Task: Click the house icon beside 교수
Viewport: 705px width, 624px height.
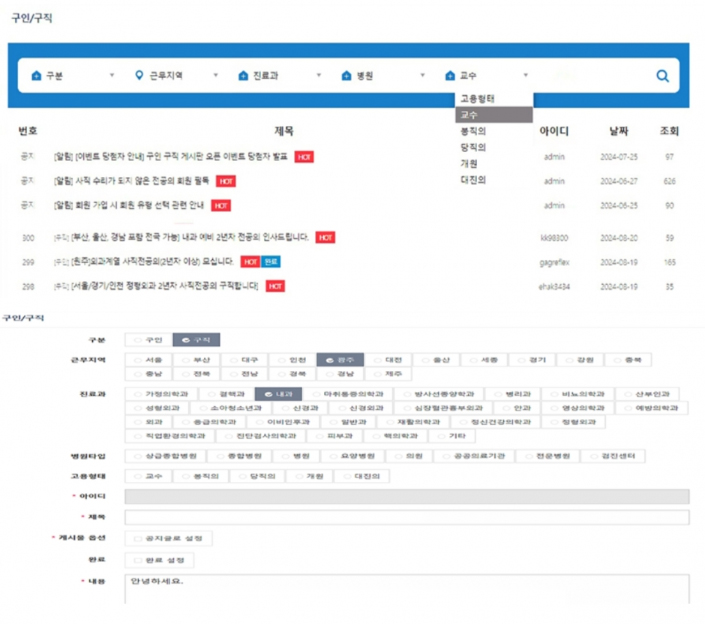Action: pos(450,76)
